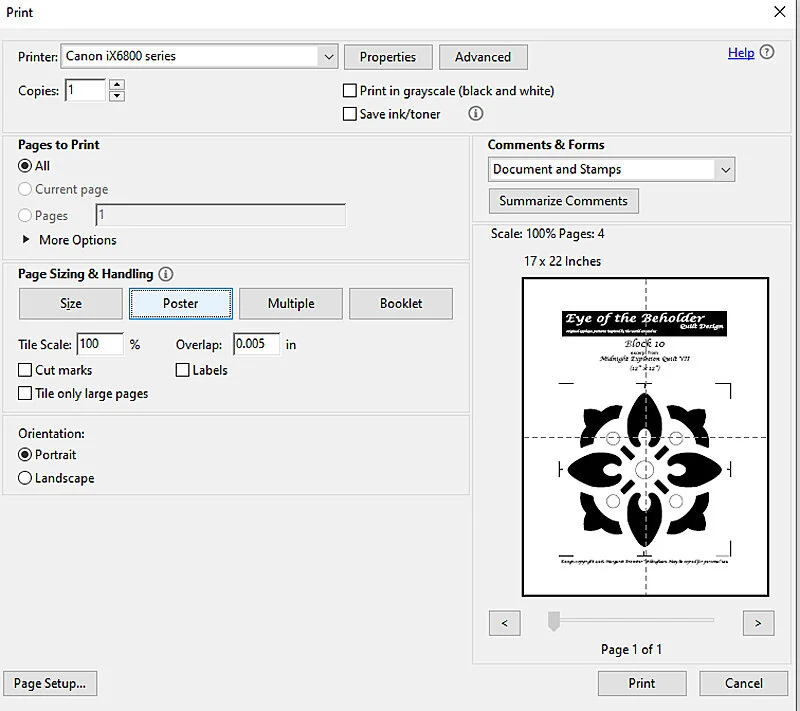The width and height of the screenshot is (800, 711).
Task: Click Summarize Comments button
Action: [x=564, y=201]
